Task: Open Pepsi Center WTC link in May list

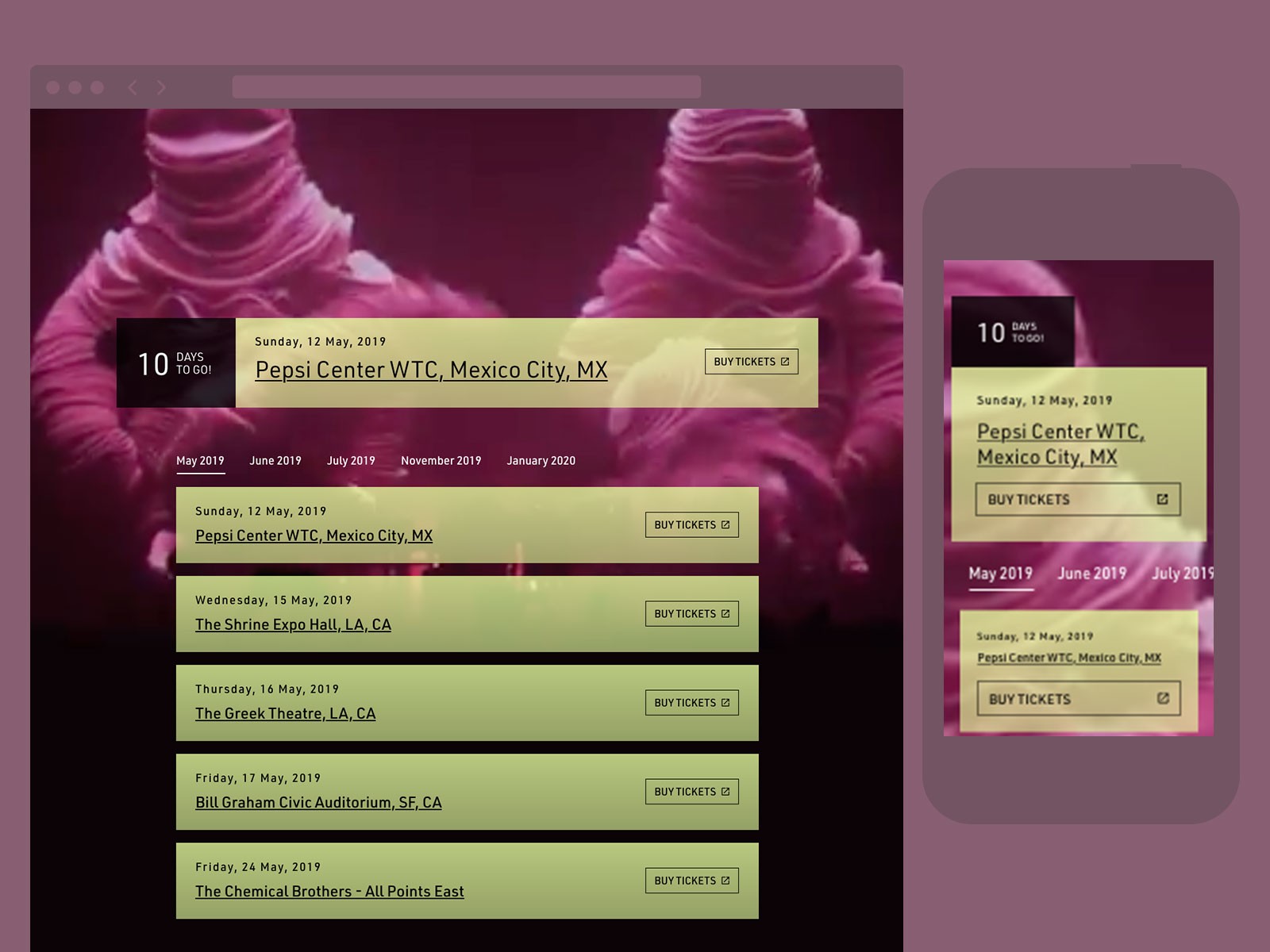Action: click(x=314, y=535)
